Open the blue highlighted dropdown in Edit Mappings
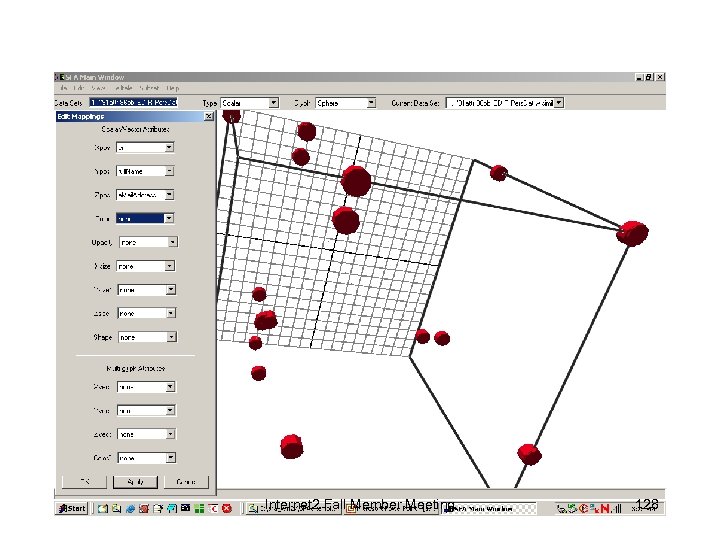Viewport: 720px width, 540px height. point(145,219)
